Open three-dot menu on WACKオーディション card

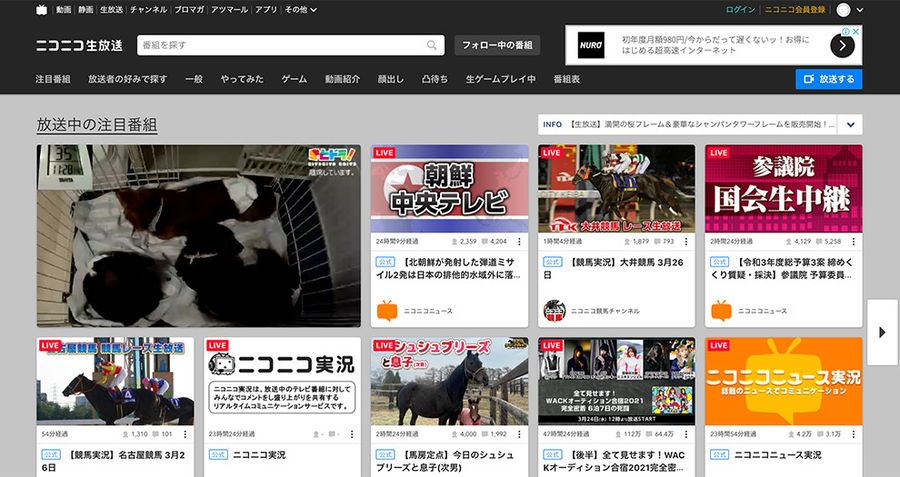tap(686, 435)
